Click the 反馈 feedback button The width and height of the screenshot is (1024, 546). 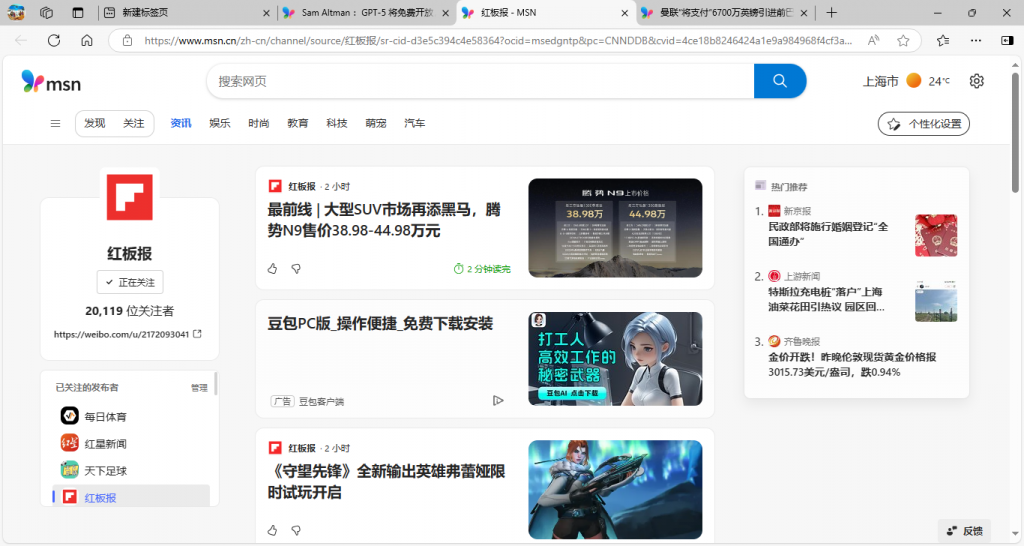point(965,531)
